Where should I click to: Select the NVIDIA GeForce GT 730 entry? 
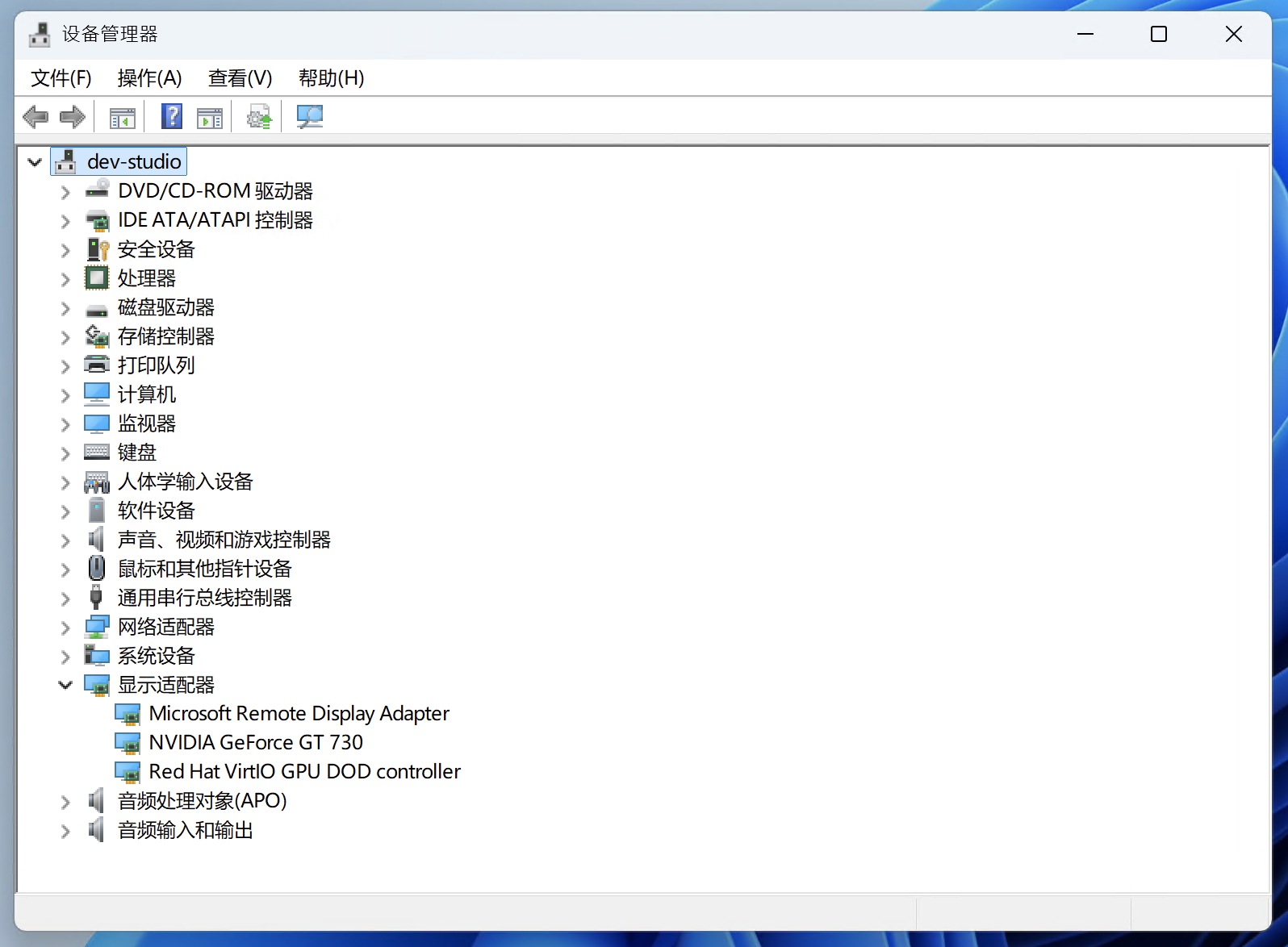[x=256, y=743]
